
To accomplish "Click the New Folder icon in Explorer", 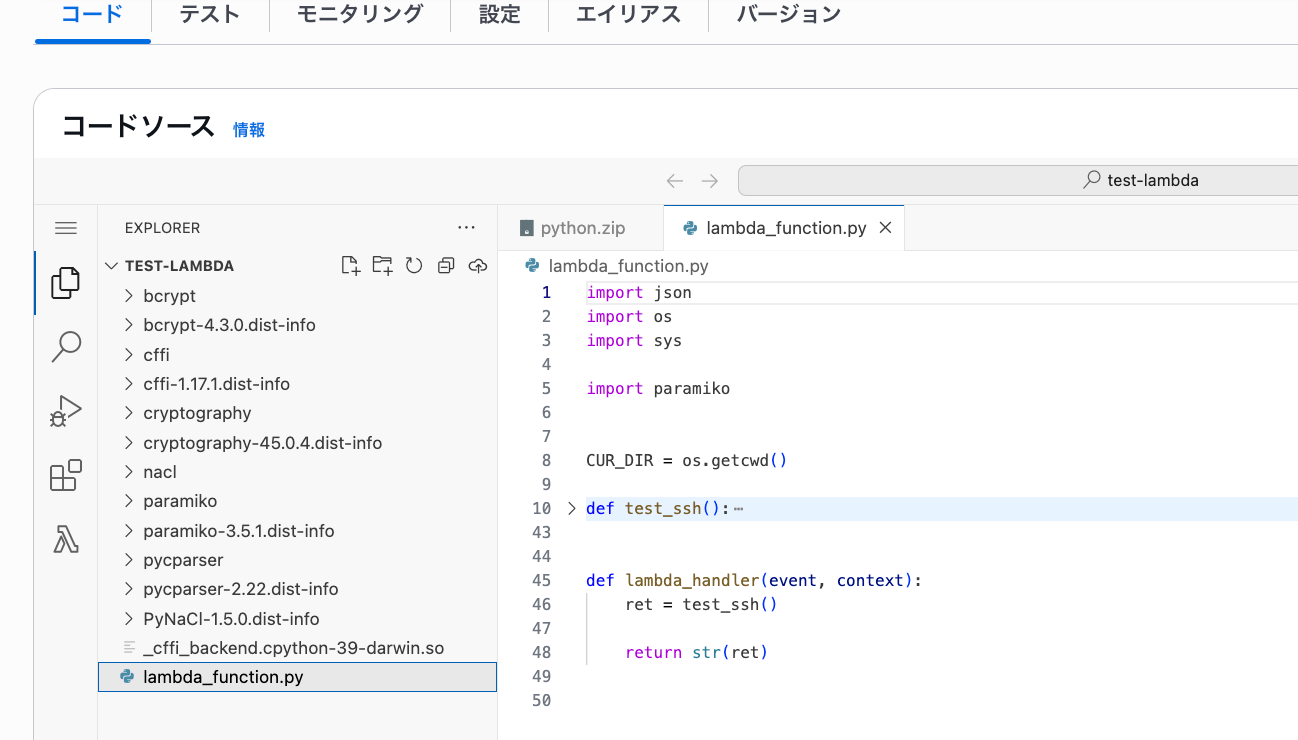I will coord(382,265).
